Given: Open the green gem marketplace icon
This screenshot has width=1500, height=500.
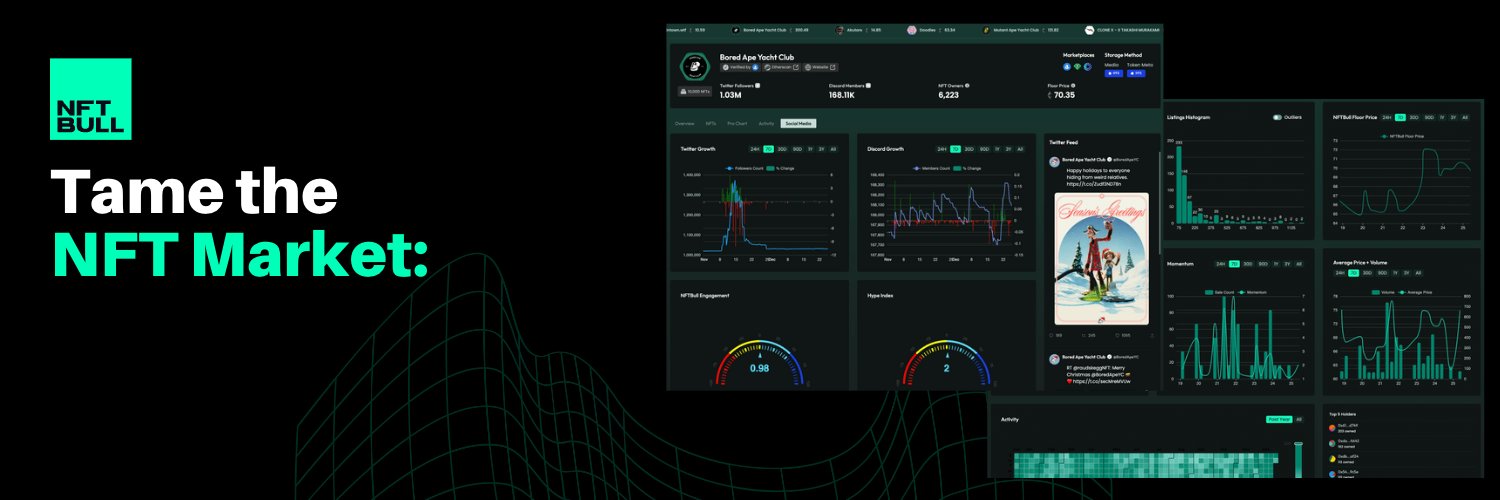Looking at the screenshot, I should coord(1077,67).
